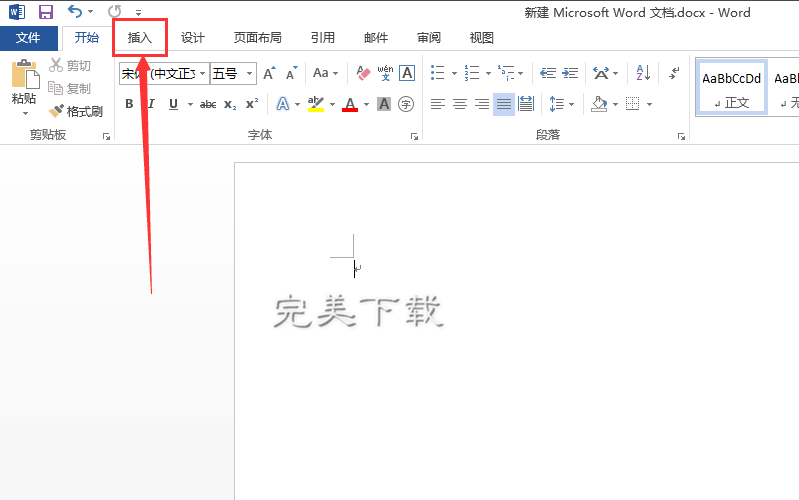The width and height of the screenshot is (799, 500).
Task: Justify the text alignment
Action: point(503,104)
